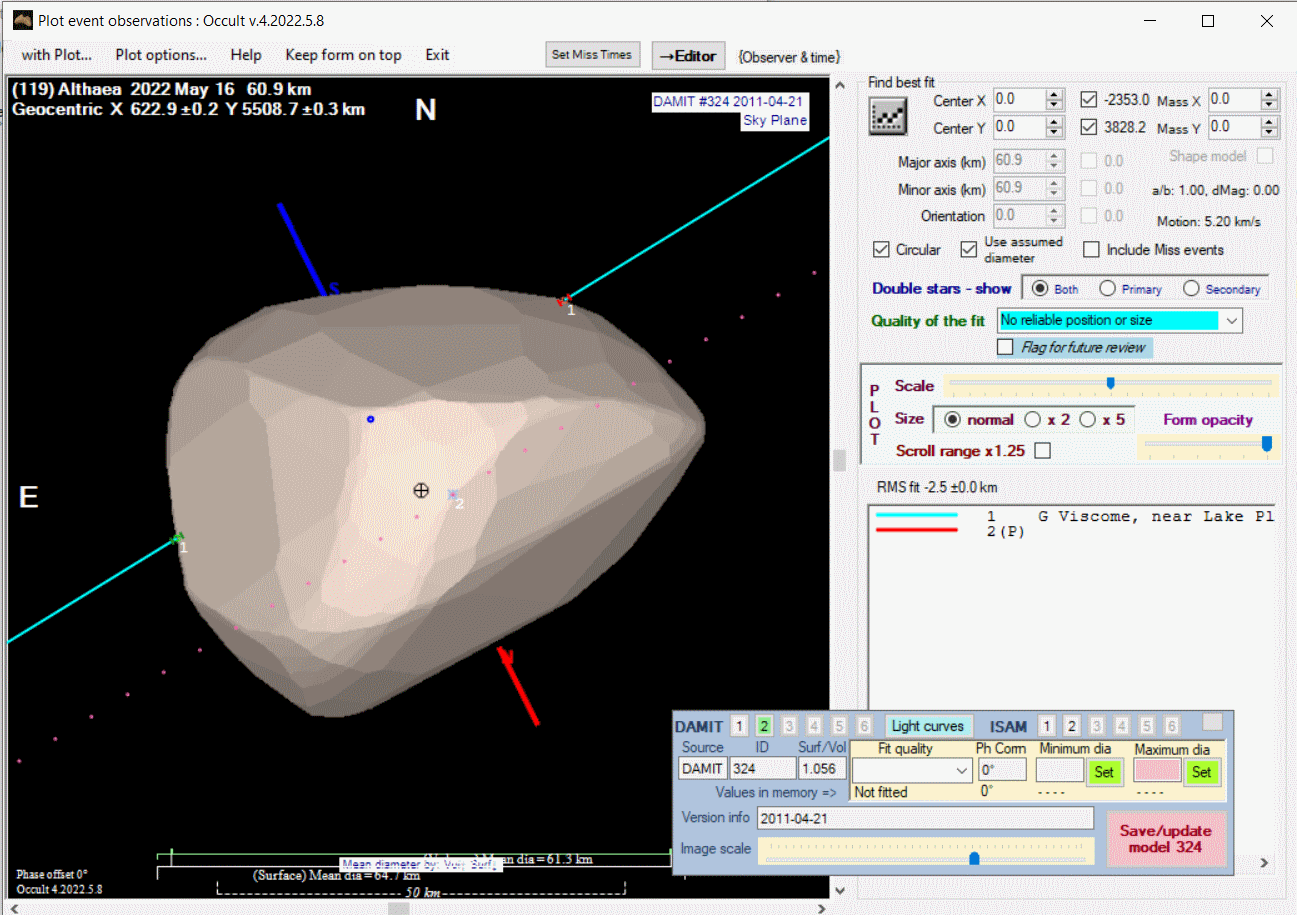Image resolution: width=1297 pixels, height=915 pixels.
Task: Click the Version info text field
Action: coord(925,818)
